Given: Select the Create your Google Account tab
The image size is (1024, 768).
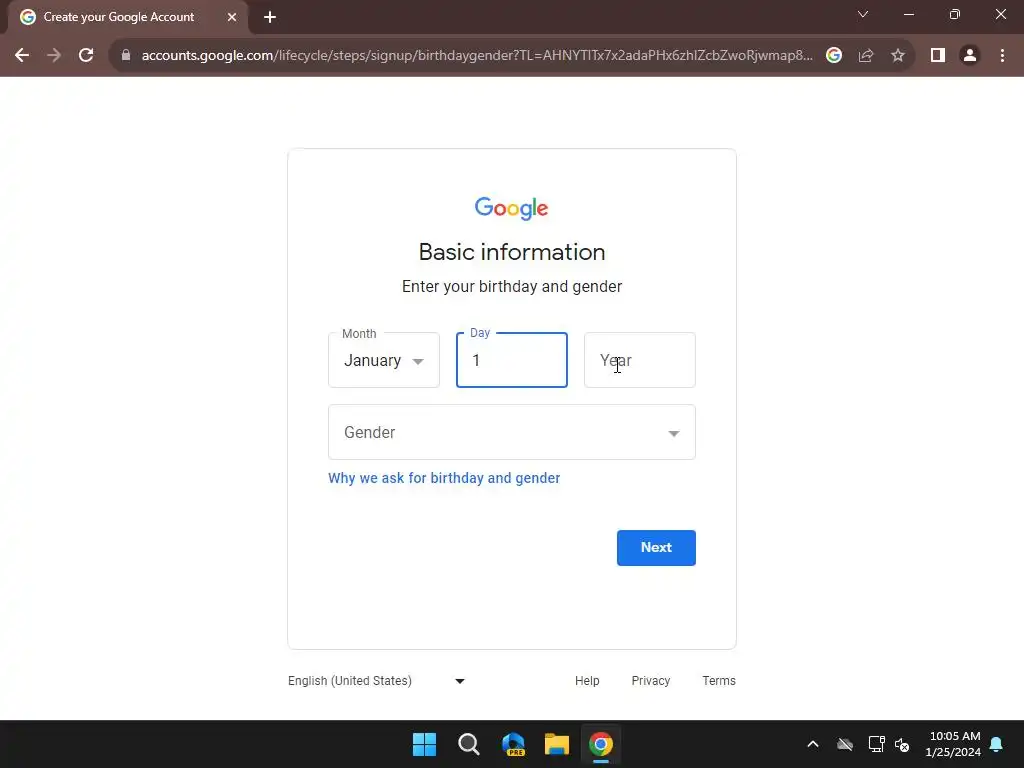Looking at the screenshot, I should tap(128, 17).
